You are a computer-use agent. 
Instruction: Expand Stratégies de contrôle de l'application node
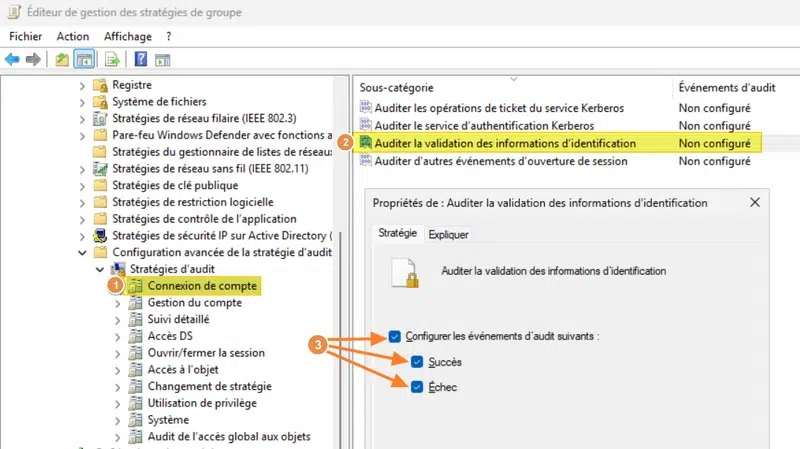[82, 220]
